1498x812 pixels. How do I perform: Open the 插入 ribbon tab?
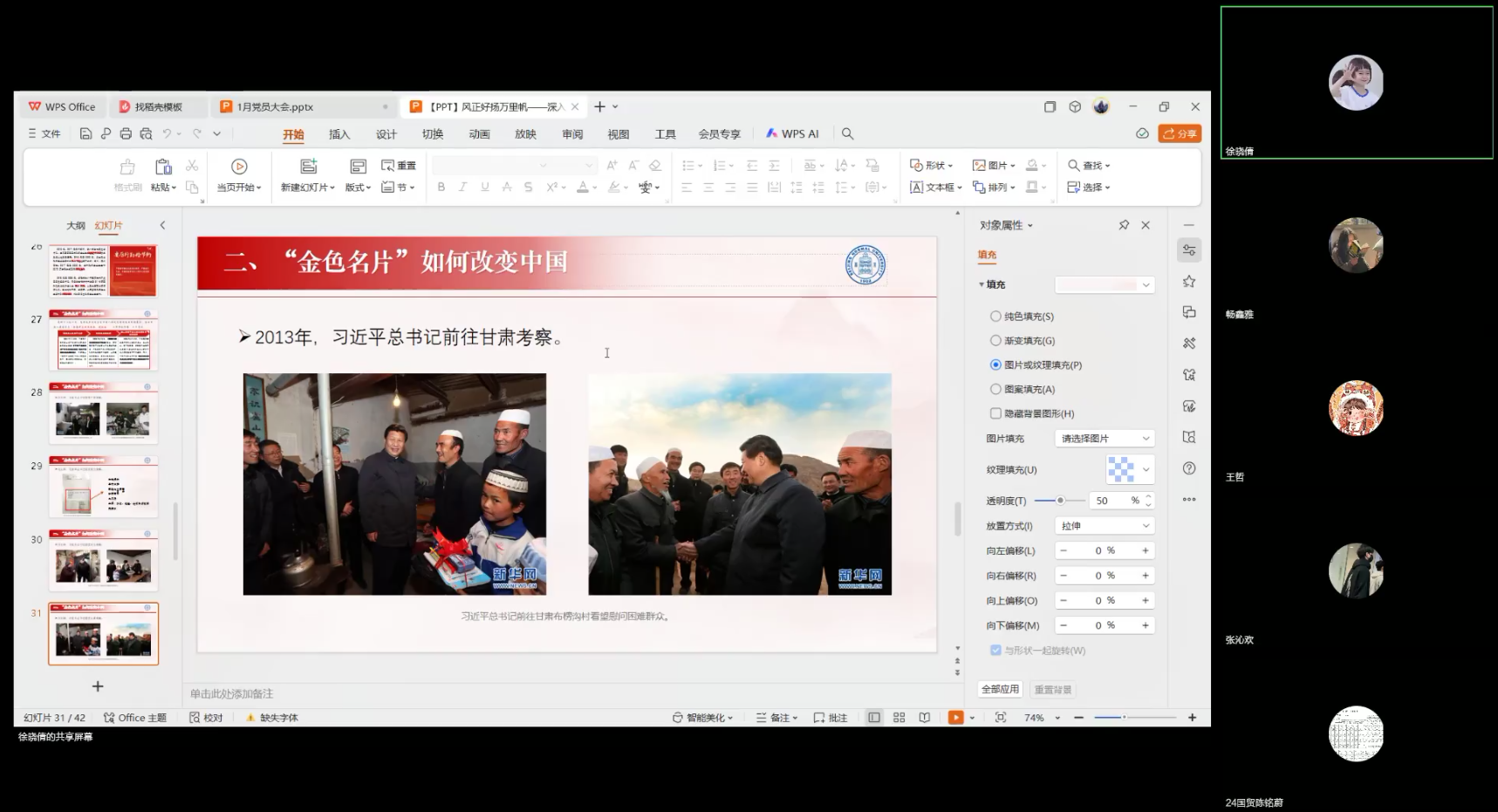[x=339, y=134]
